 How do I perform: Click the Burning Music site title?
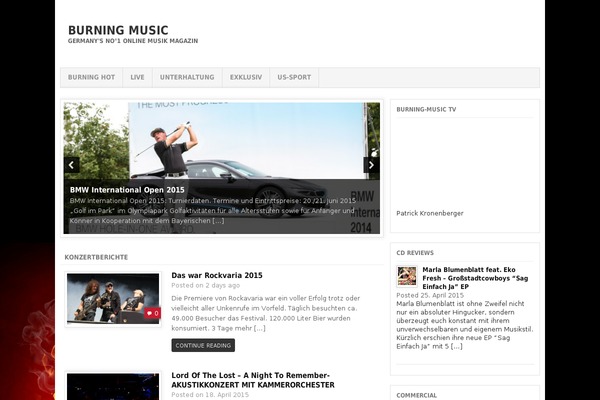coord(118,30)
